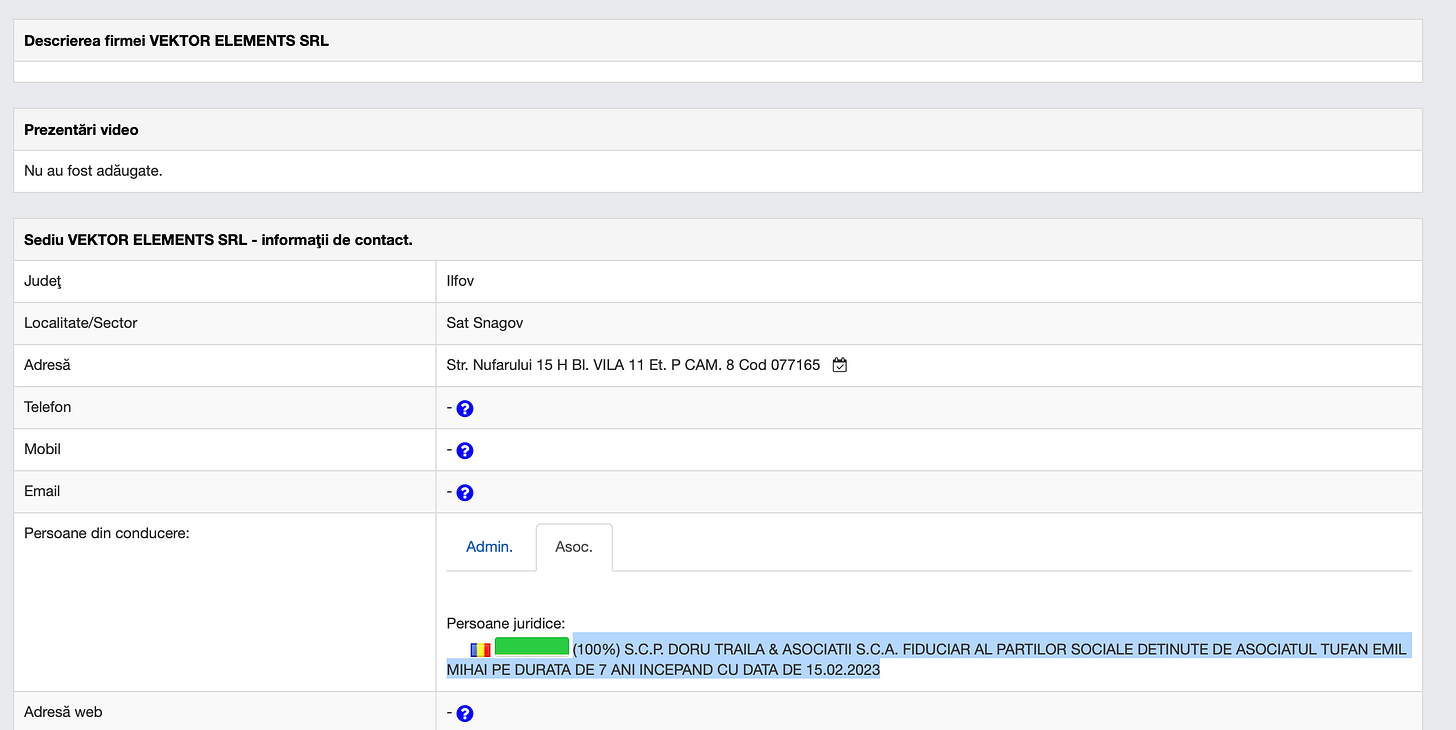Click the help icon in Adresă web row
This screenshot has width=1456, height=730.
pyautogui.click(x=464, y=714)
